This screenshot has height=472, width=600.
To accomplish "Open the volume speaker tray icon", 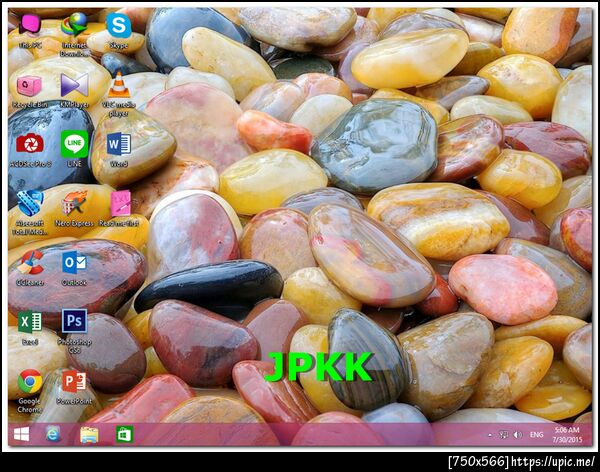I will click(518, 435).
